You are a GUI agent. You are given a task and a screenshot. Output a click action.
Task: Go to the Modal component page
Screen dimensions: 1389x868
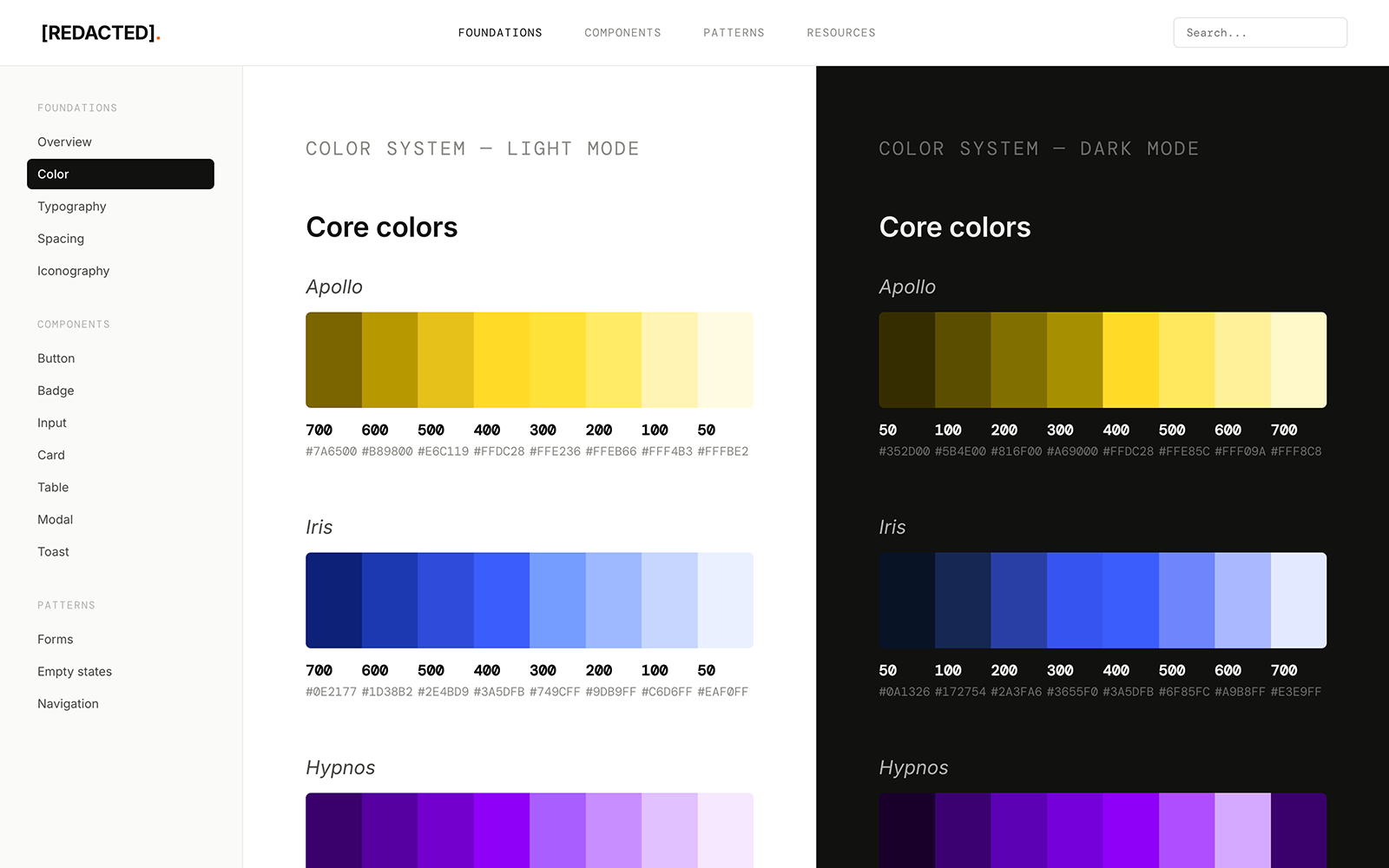click(121, 519)
